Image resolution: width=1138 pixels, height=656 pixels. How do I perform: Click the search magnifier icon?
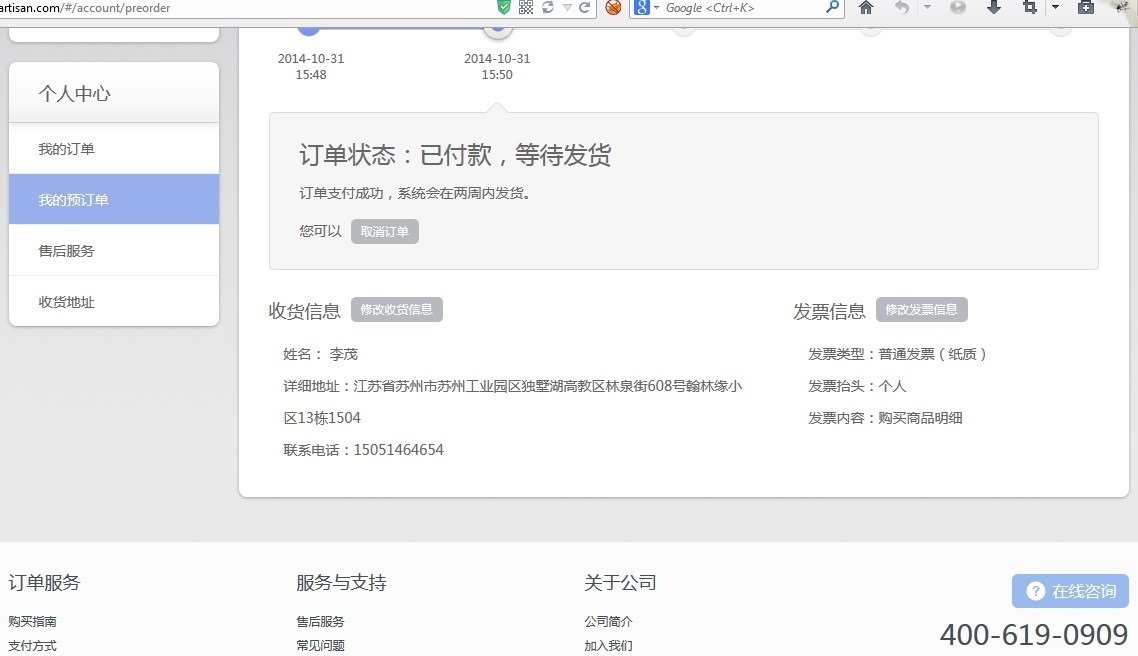(x=832, y=7)
